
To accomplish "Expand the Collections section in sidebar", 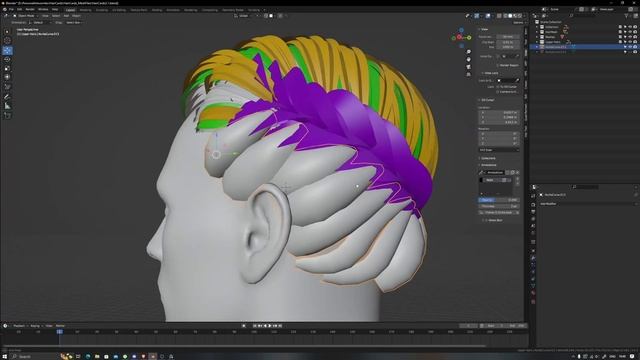I will [487, 158].
